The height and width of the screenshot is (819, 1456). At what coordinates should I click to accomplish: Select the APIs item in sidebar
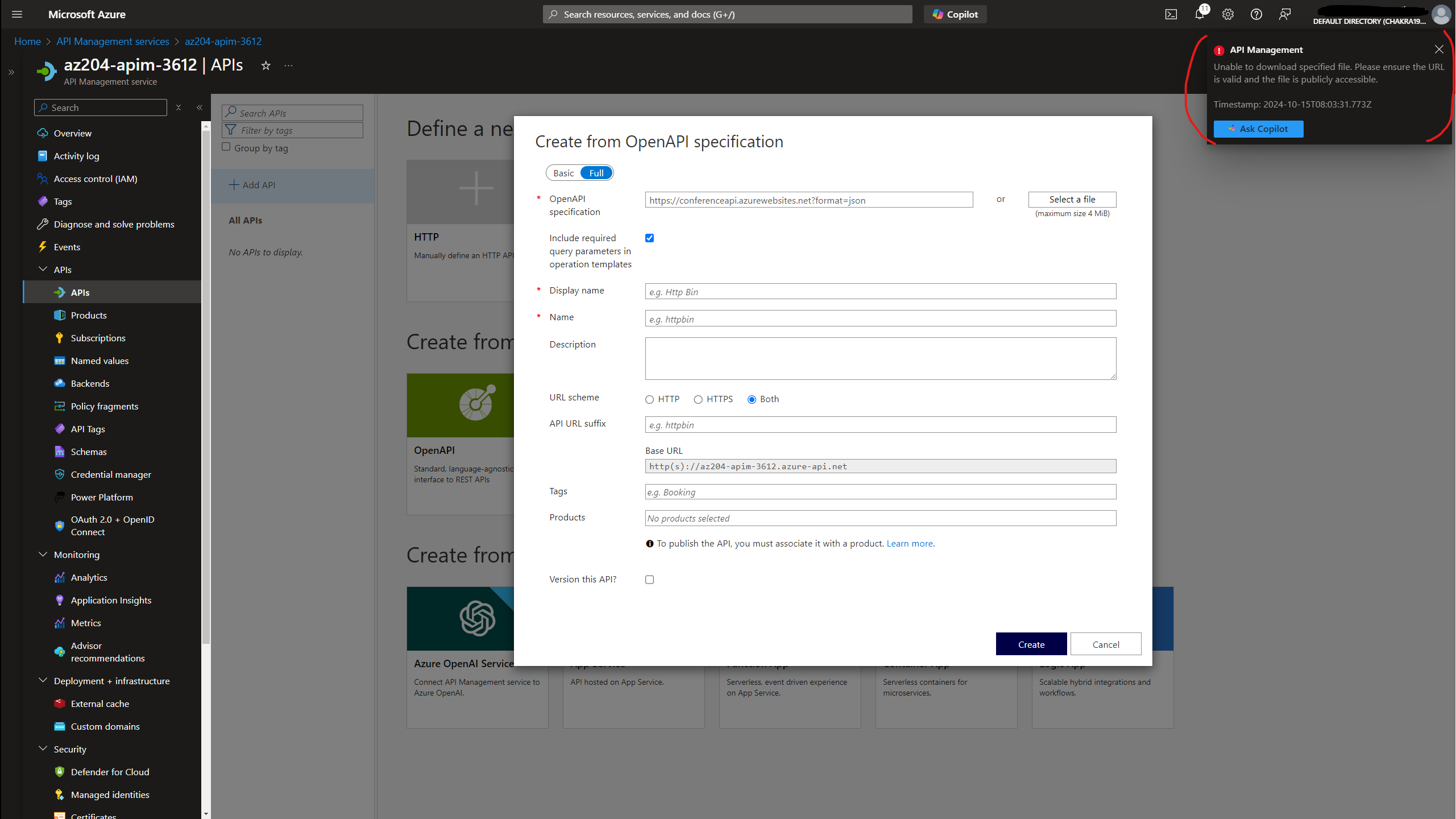coord(113,292)
